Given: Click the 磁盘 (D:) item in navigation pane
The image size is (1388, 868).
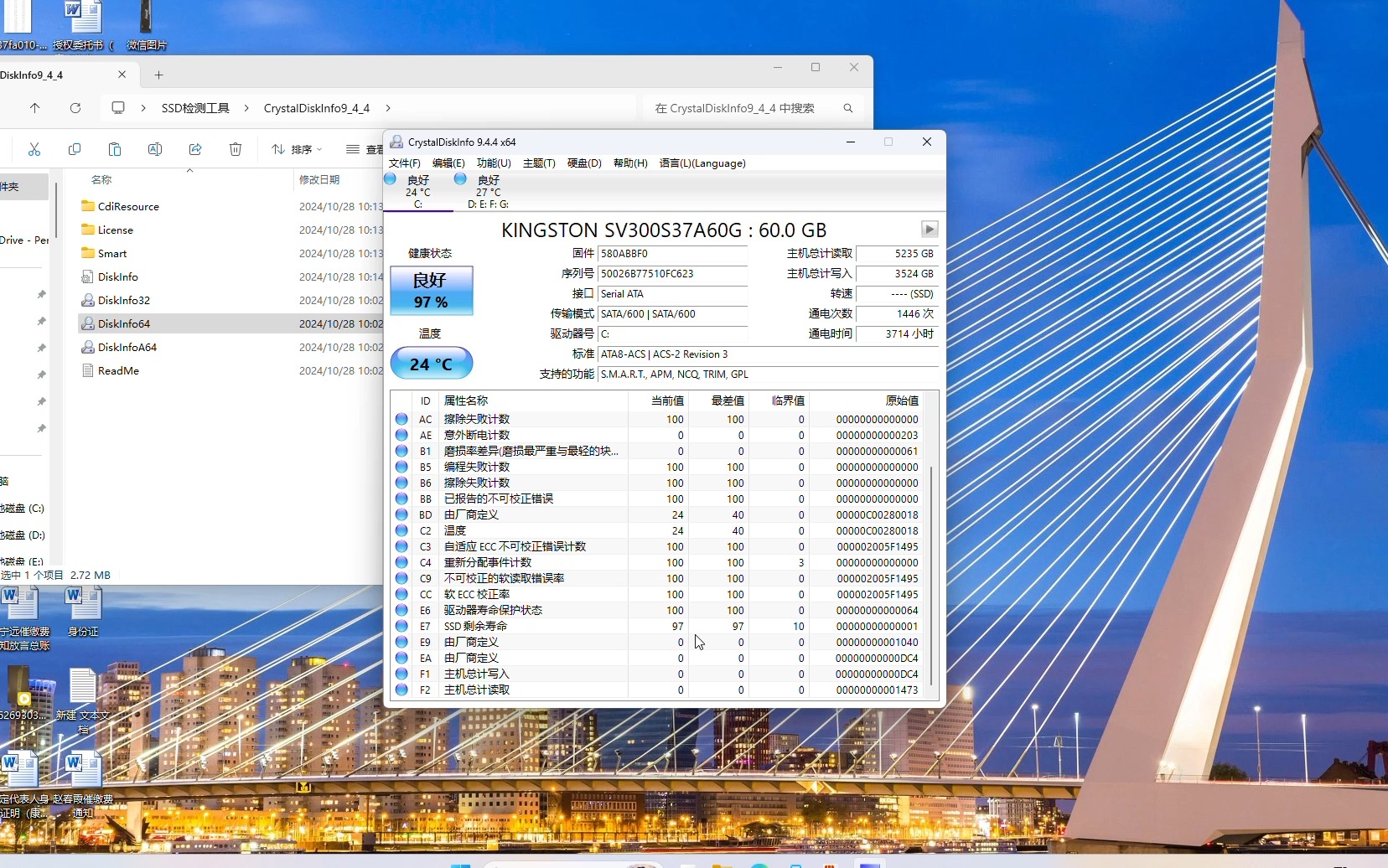Looking at the screenshot, I should click(x=23, y=535).
